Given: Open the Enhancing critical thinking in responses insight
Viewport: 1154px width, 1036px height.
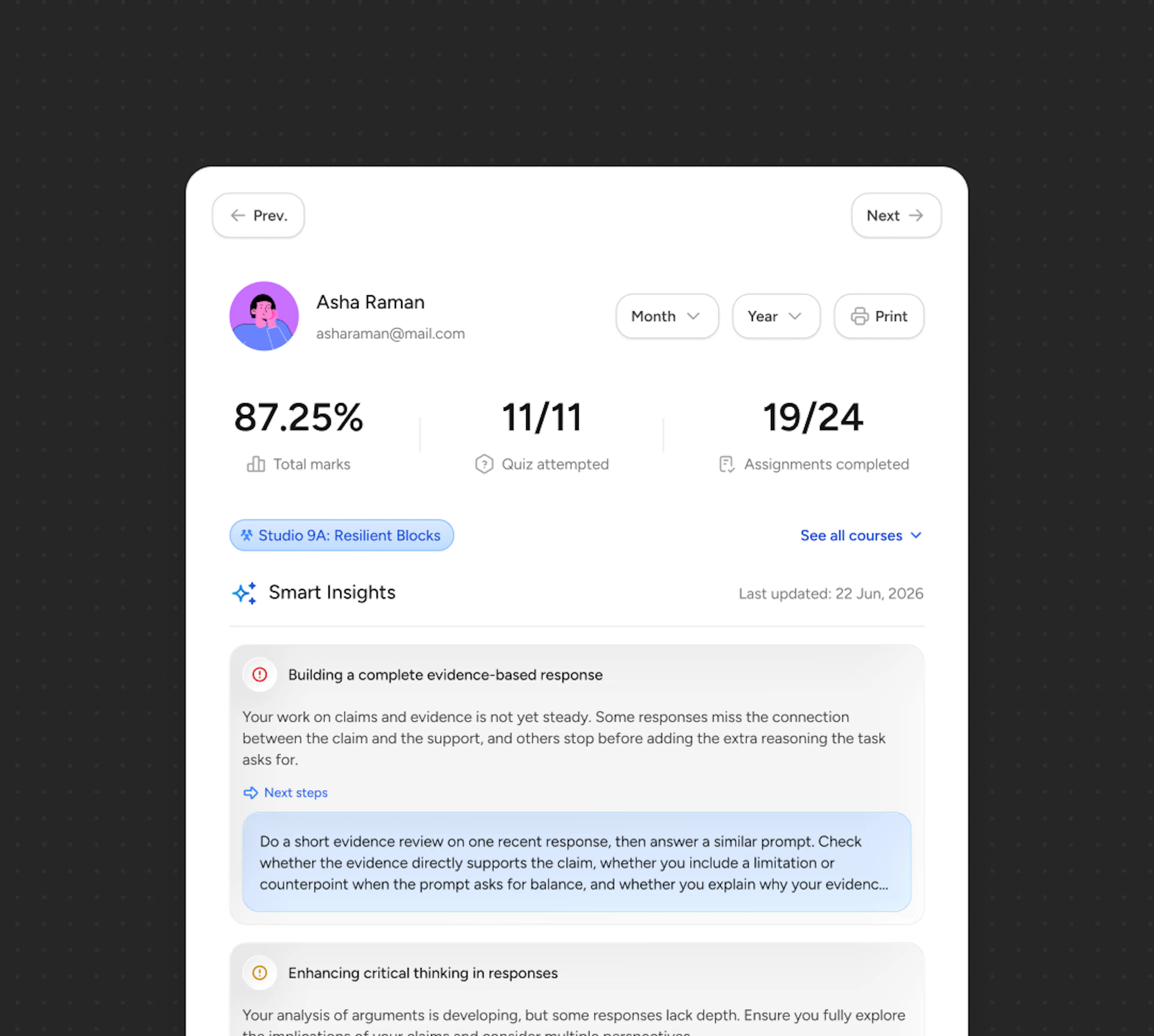Looking at the screenshot, I should click(423, 973).
